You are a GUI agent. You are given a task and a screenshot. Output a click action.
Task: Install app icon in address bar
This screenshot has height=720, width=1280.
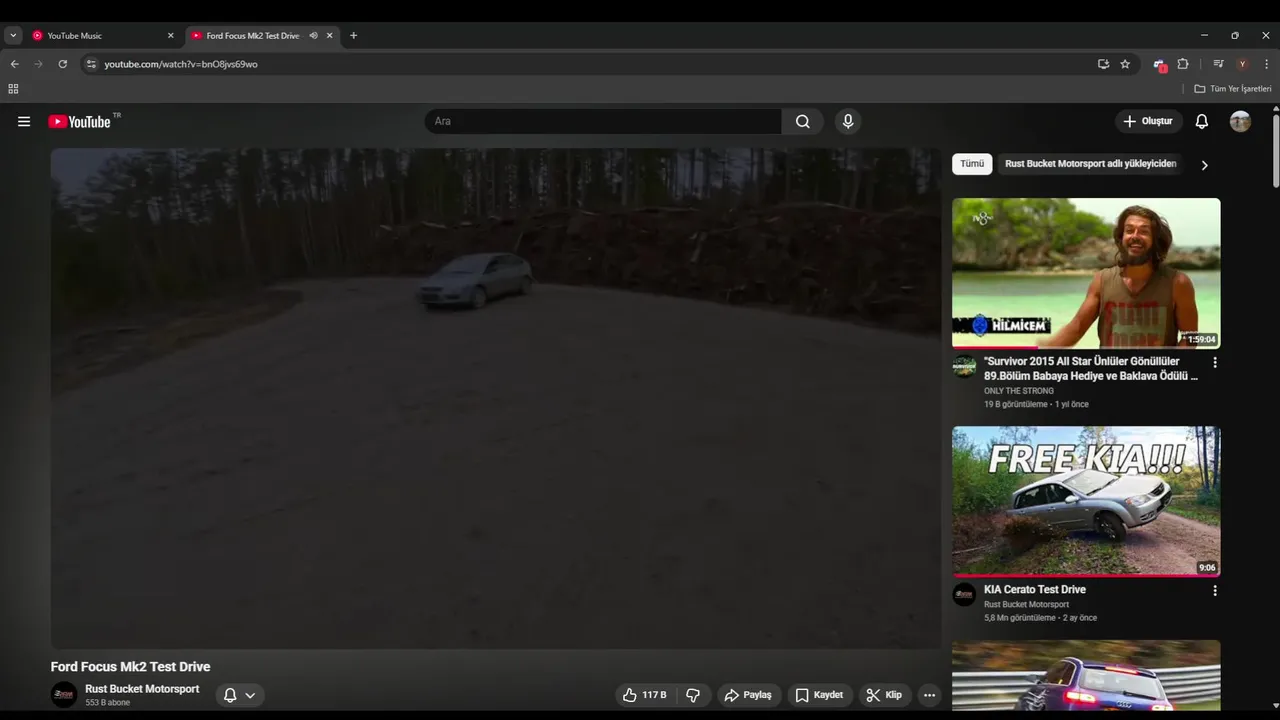[x=1103, y=64]
